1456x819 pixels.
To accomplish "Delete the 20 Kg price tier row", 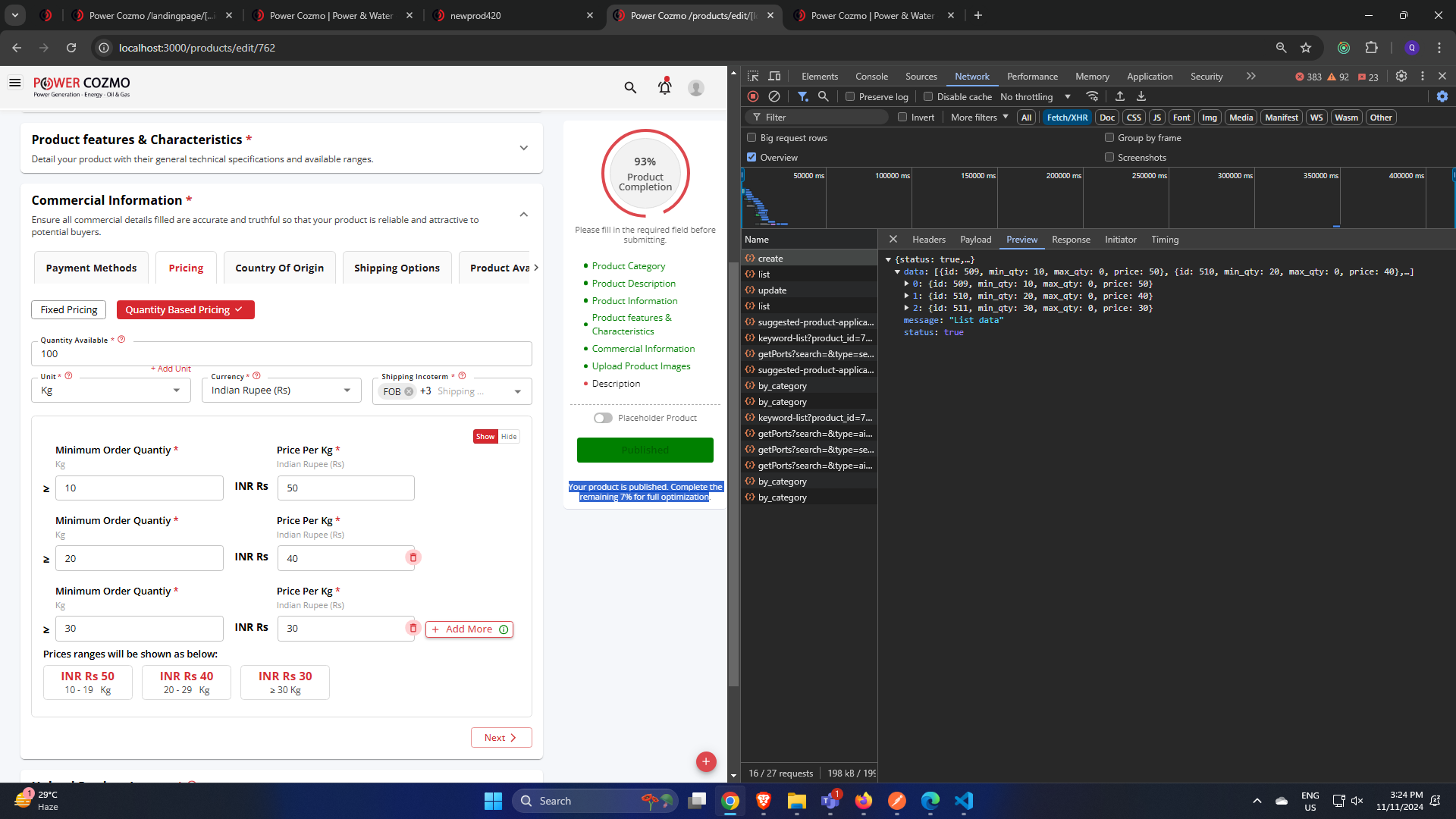I will pyautogui.click(x=413, y=557).
